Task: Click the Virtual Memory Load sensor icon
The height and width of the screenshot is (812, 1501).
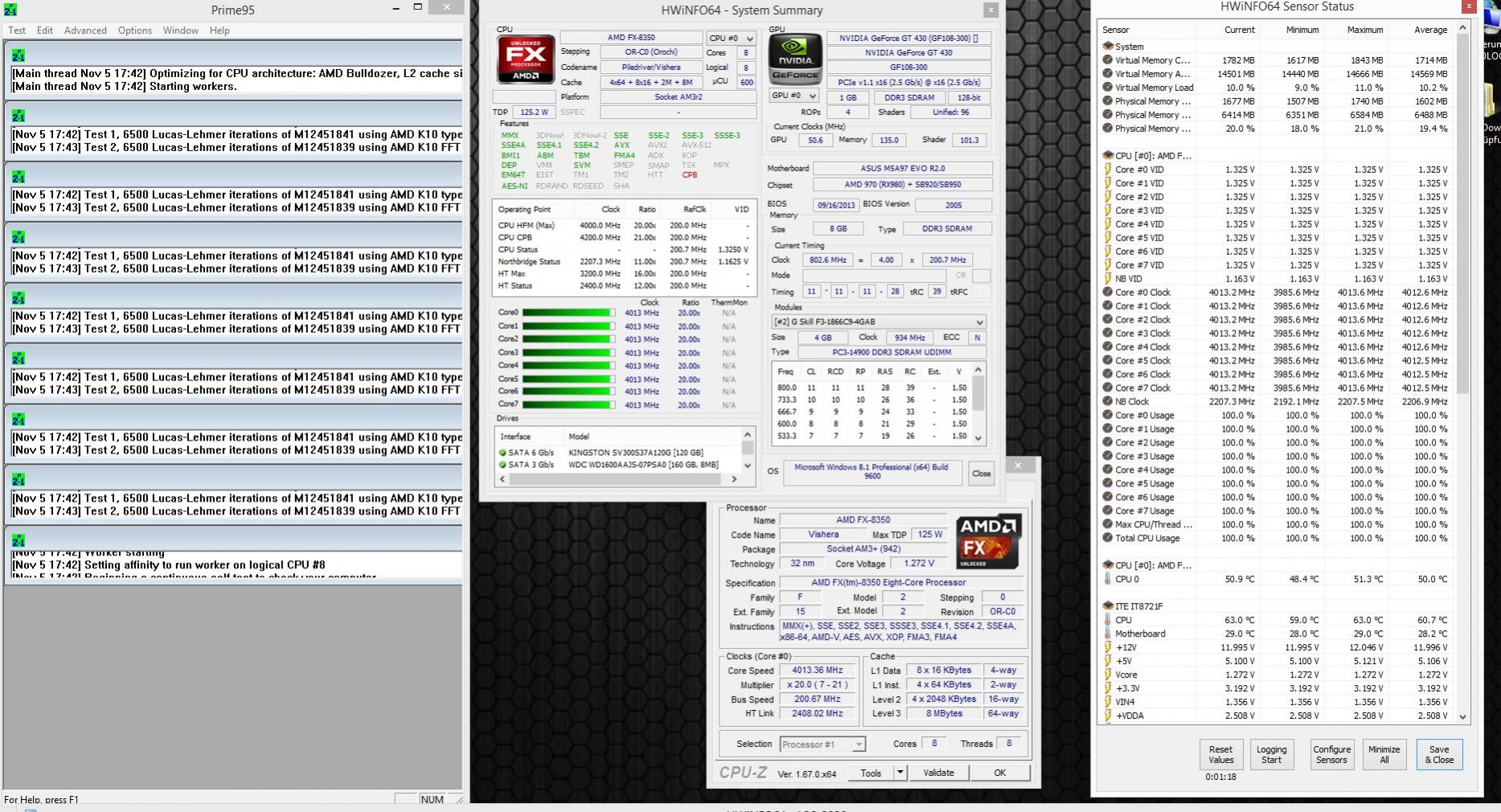Action: 1107,88
